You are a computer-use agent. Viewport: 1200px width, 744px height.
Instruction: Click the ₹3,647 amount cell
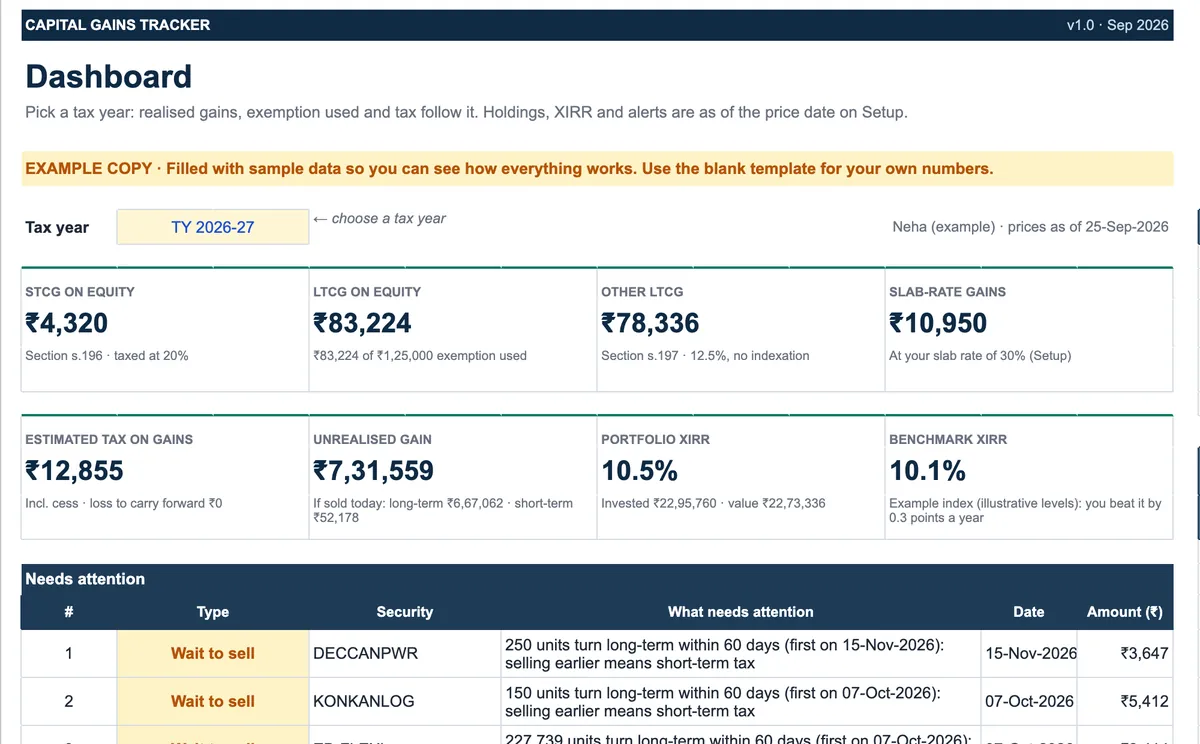coord(1125,653)
